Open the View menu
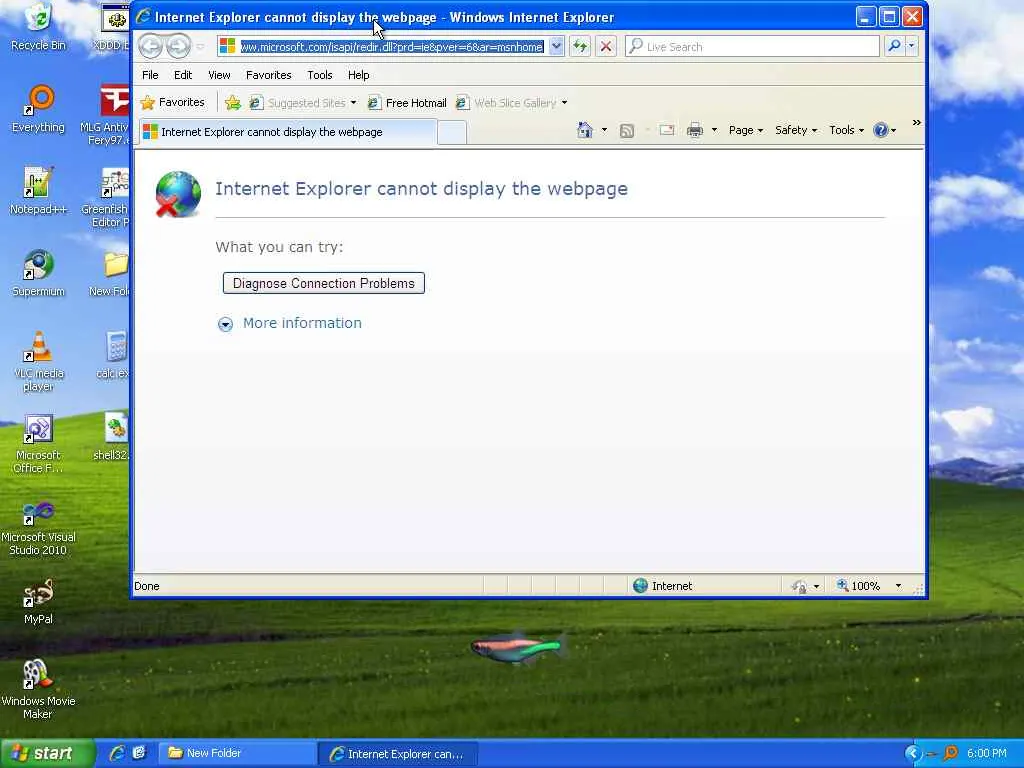Viewport: 1024px width, 768px height. 219,75
